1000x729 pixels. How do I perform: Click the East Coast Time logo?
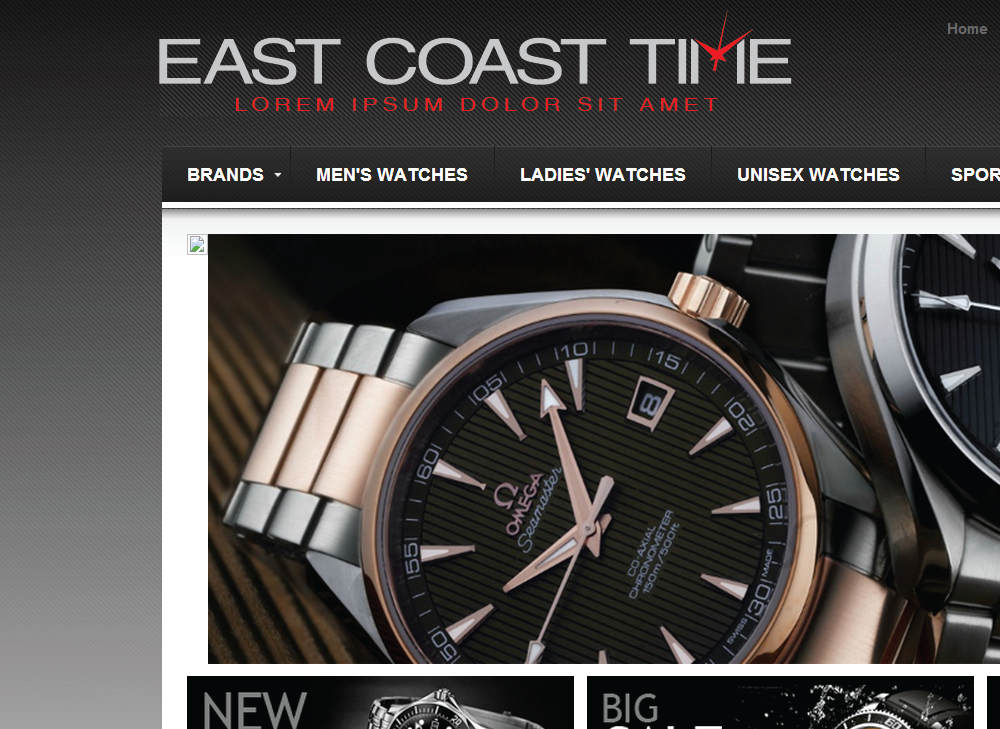[474, 63]
